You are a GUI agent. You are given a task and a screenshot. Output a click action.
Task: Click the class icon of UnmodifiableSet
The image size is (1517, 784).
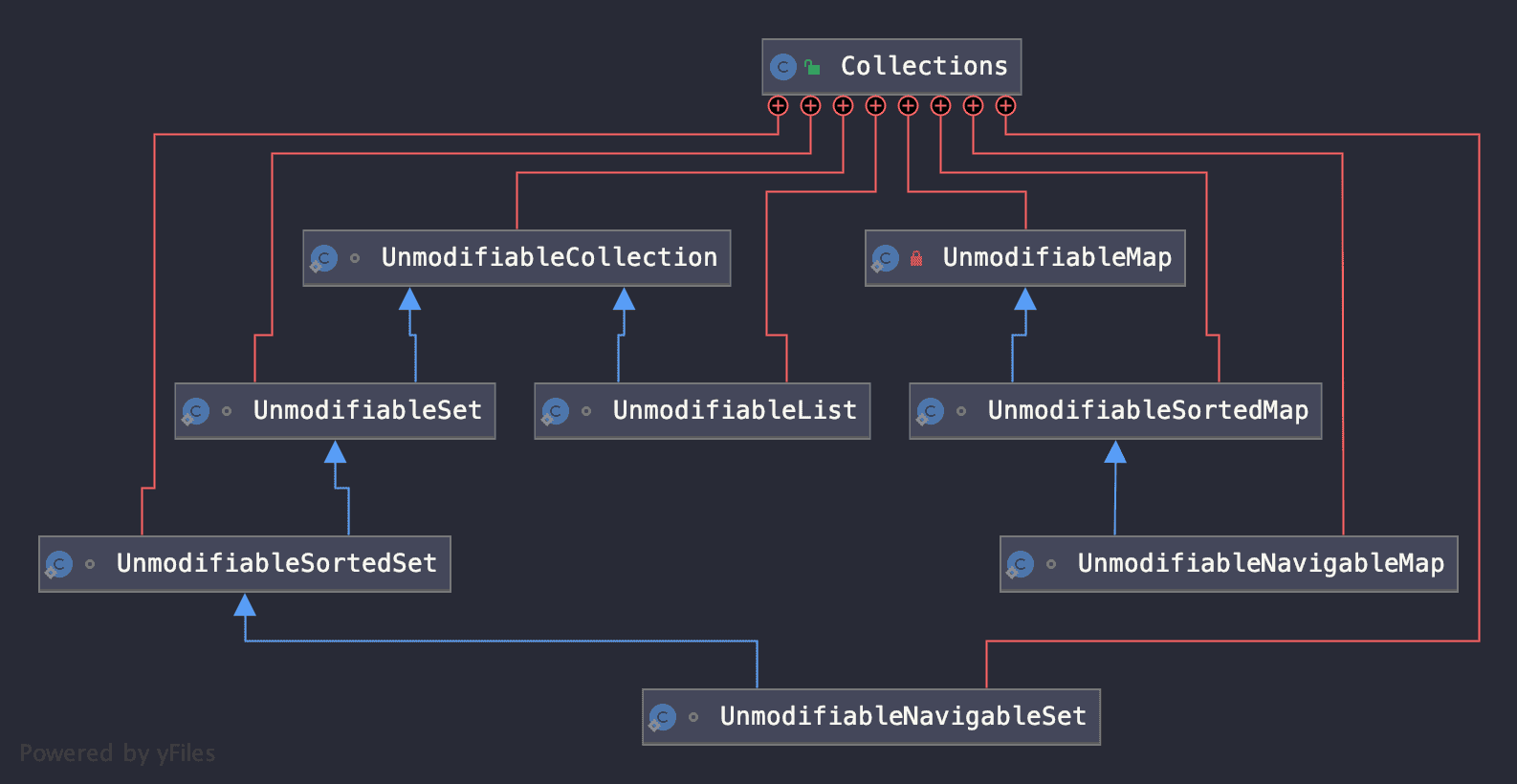[196, 411]
